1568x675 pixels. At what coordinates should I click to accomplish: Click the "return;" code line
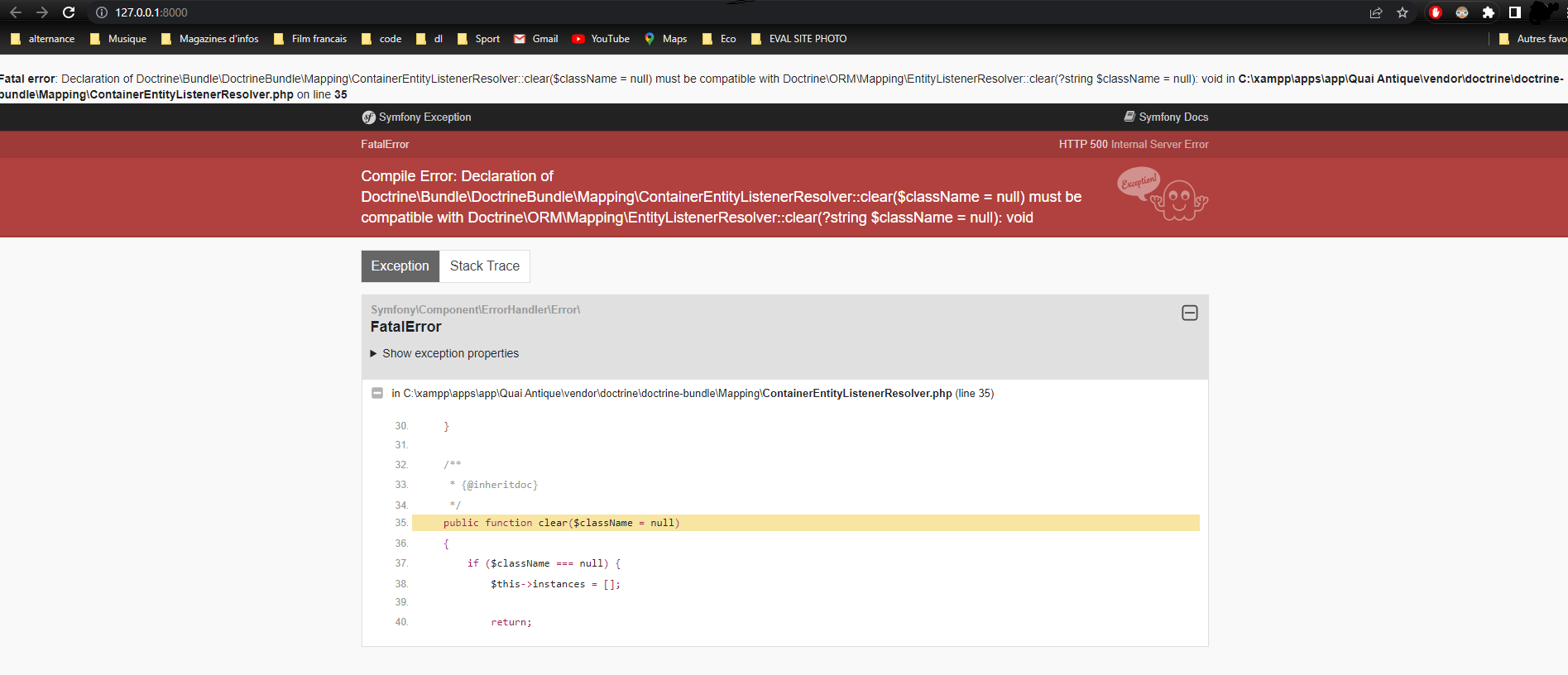tap(511, 622)
